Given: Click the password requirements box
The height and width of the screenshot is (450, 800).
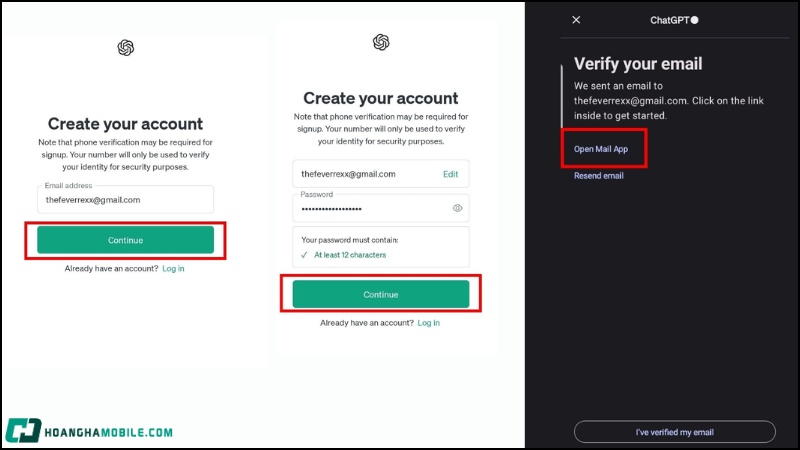Looking at the screenshot, I should [x=380, y=247].
